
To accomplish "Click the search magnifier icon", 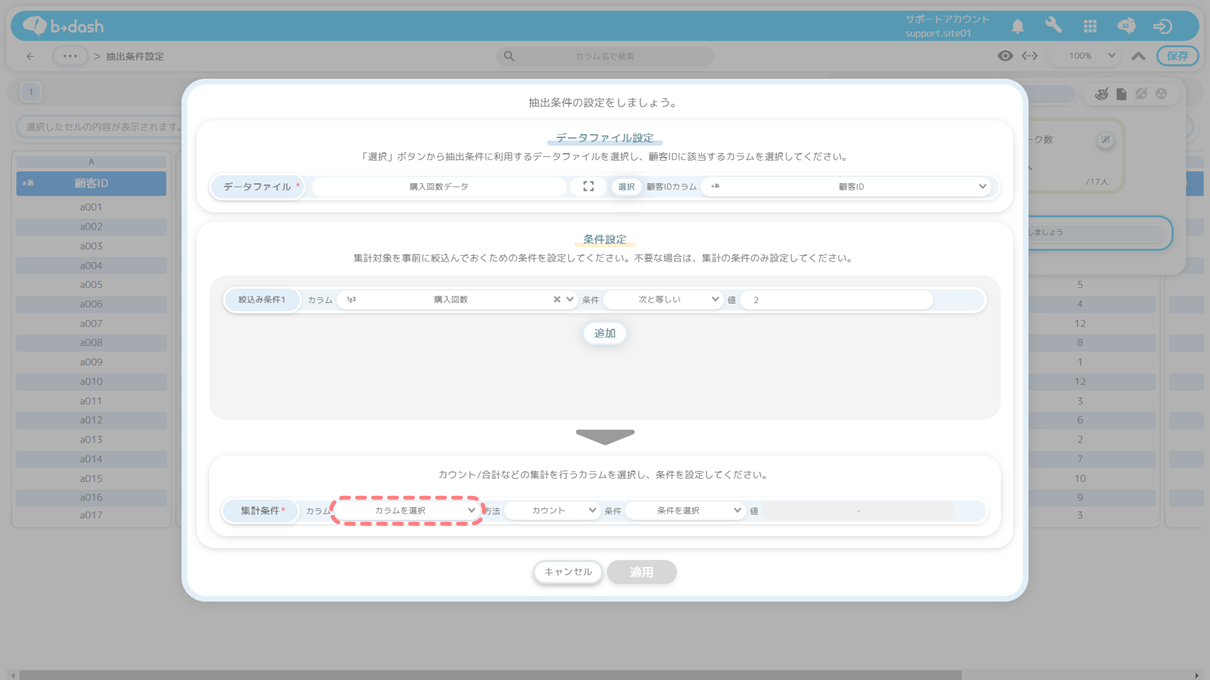I will pos(509,56).
